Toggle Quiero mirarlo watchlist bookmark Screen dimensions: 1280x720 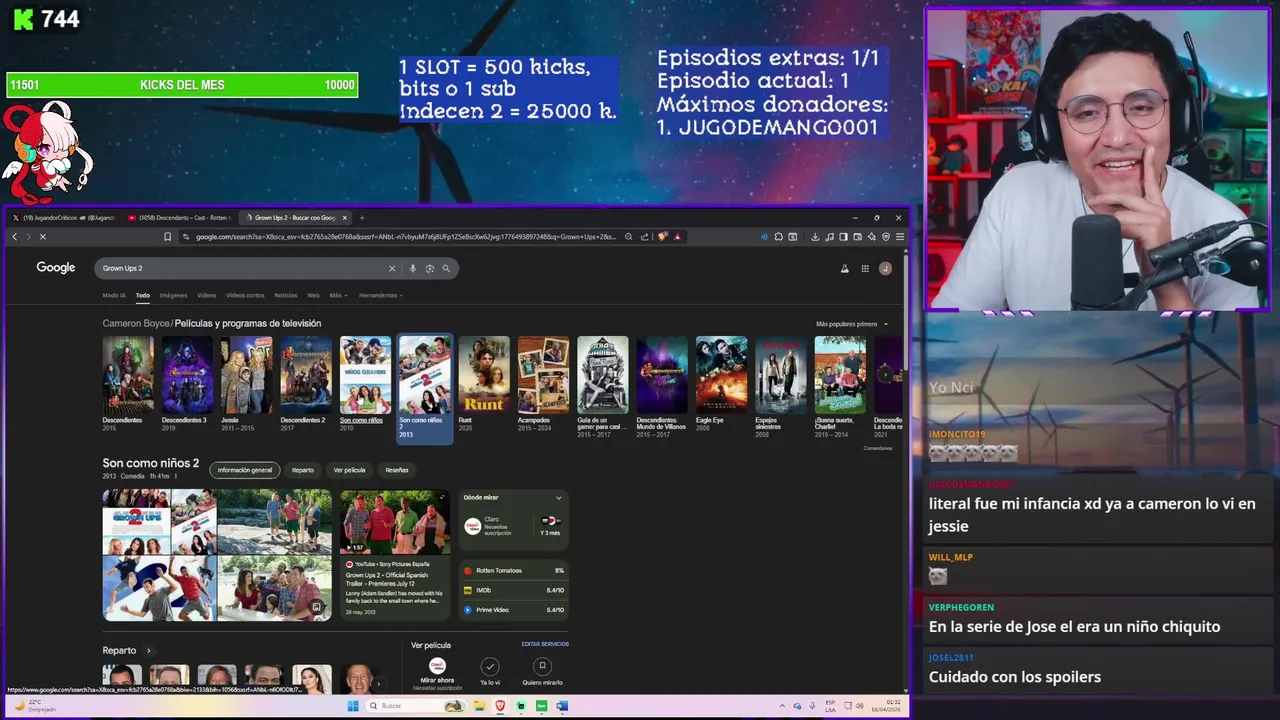[542, 671]
